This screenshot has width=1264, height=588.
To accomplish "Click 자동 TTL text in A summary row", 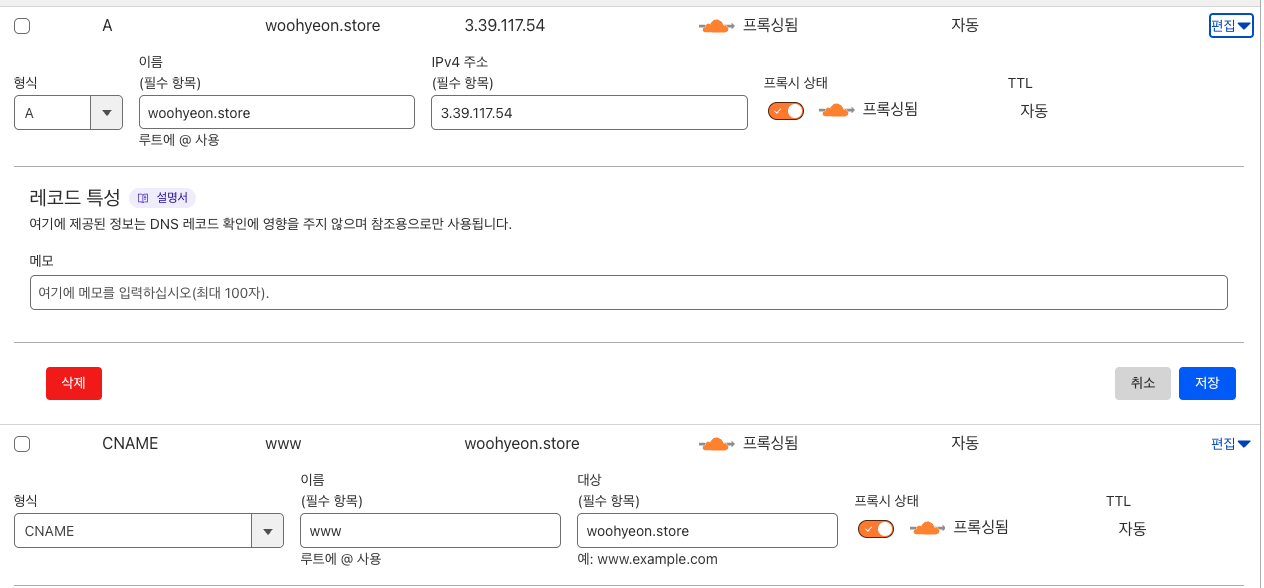I will 965,26.
